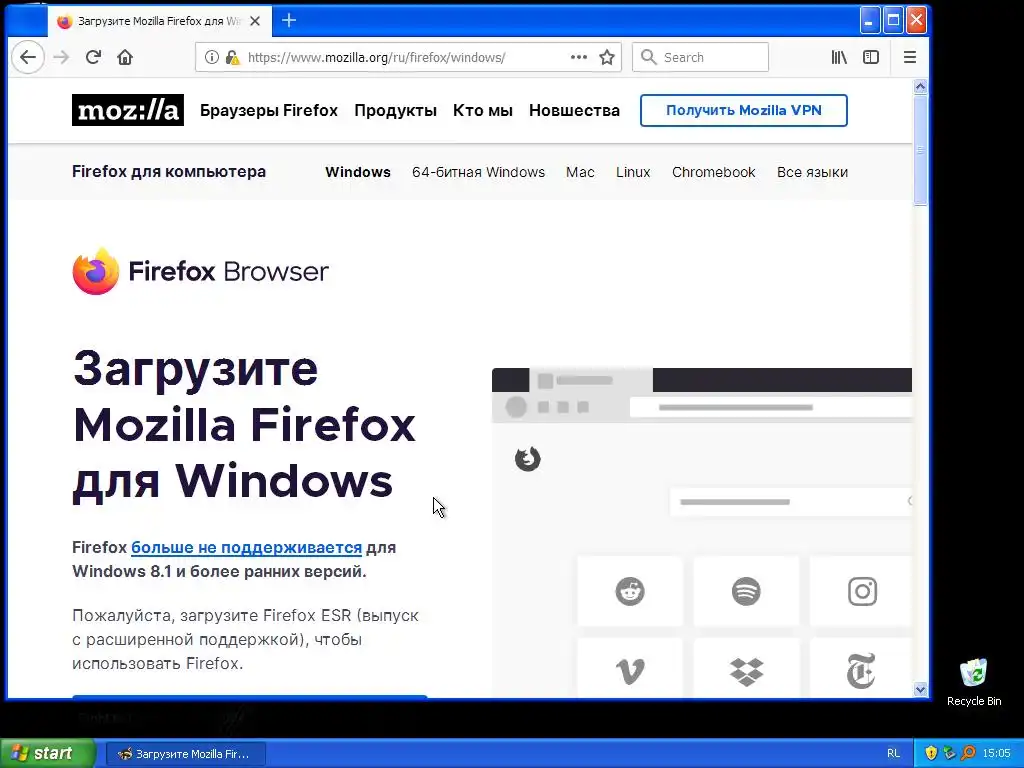This screenshot has width=1024, height=768.
Task: Click the magnifier icon in system tray
Action: point(968,753)
